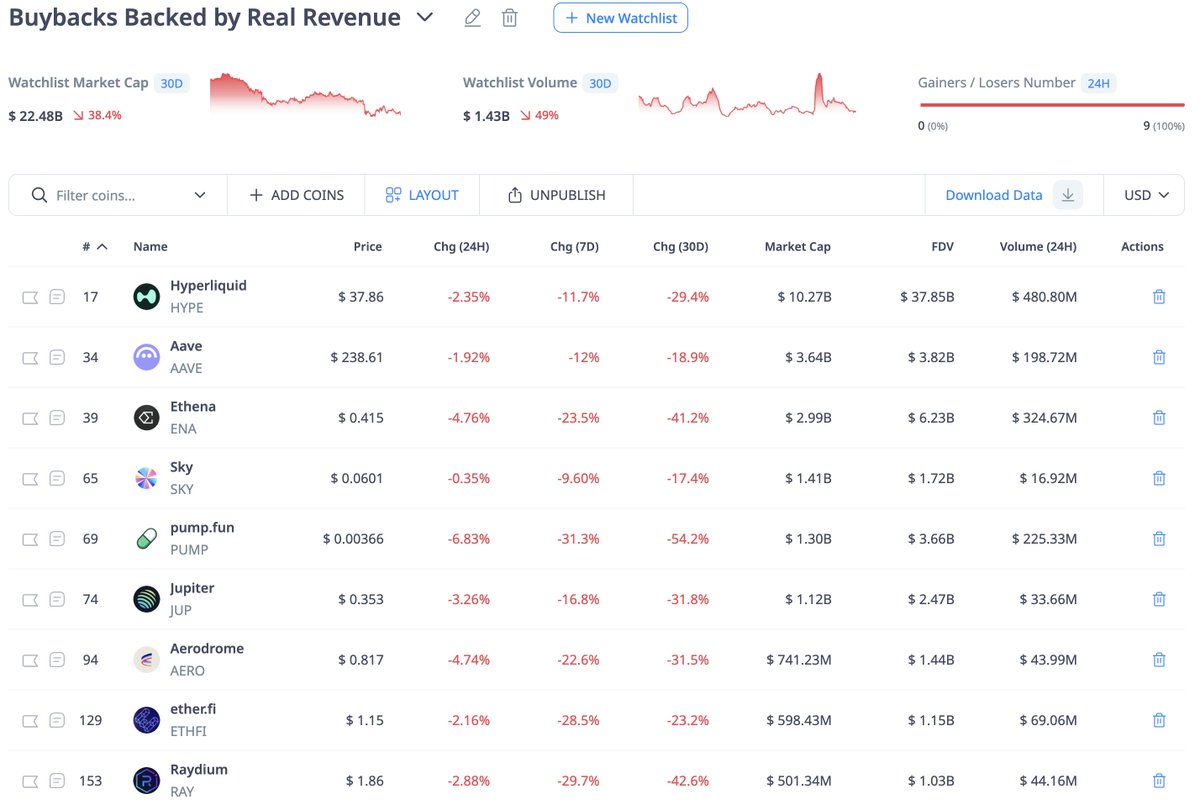Open the note icon for Sky row
This screenshot has width=1200, height=810.
pos(57,478)
